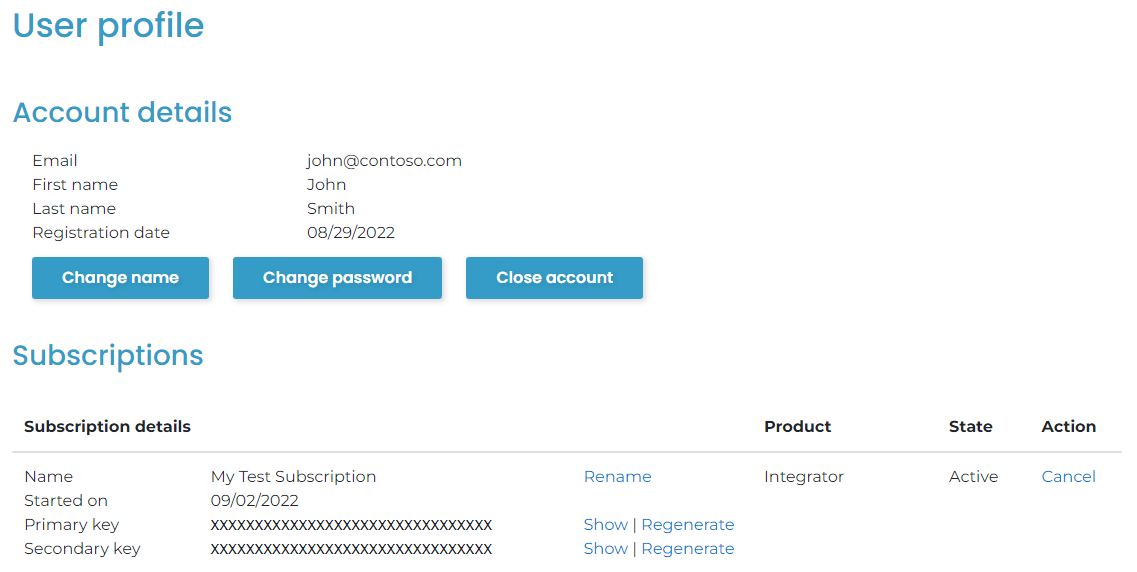The width and height of the screenshot is (1137, 572).
Task: Click the masked primary key value
Action: [x=351, y=525]
